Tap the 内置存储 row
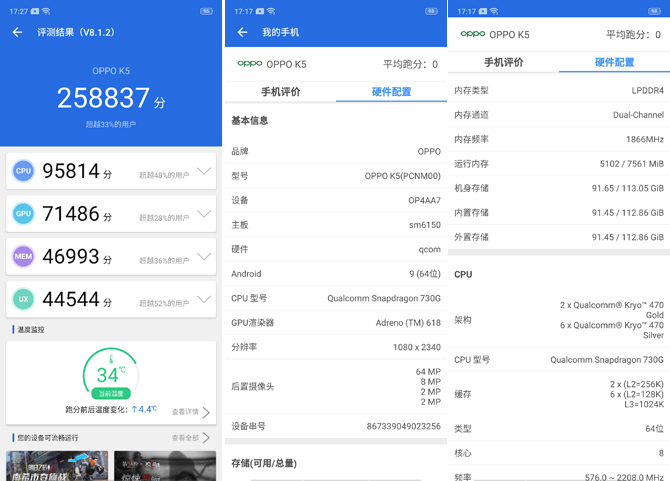 [x=559, y=212]
